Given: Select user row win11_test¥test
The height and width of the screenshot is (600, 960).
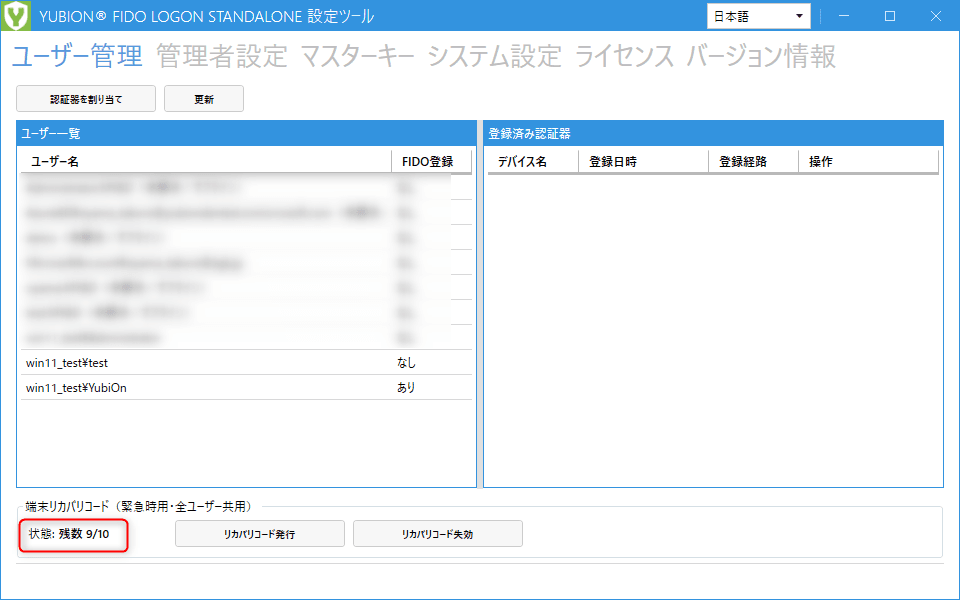Looking at the screenshot, I should [247, 362].
